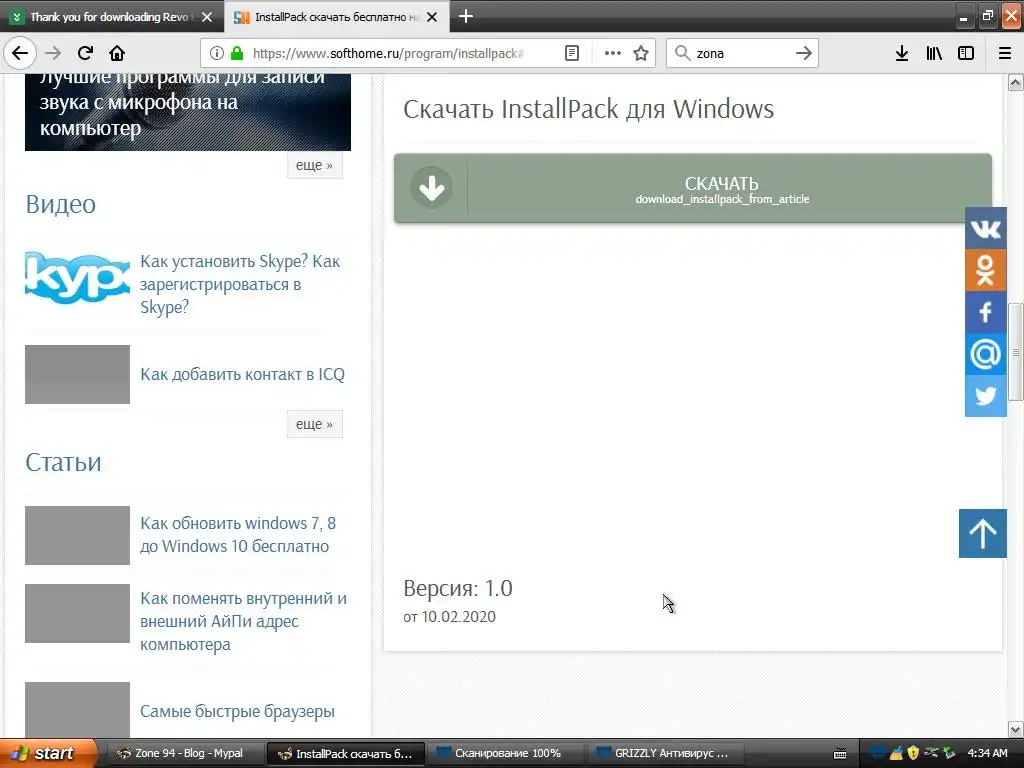Viewport: 1024px width, 768px height.
Task: Open link Как добавить контакт в ICQ
Action: (x=242, y=374)
